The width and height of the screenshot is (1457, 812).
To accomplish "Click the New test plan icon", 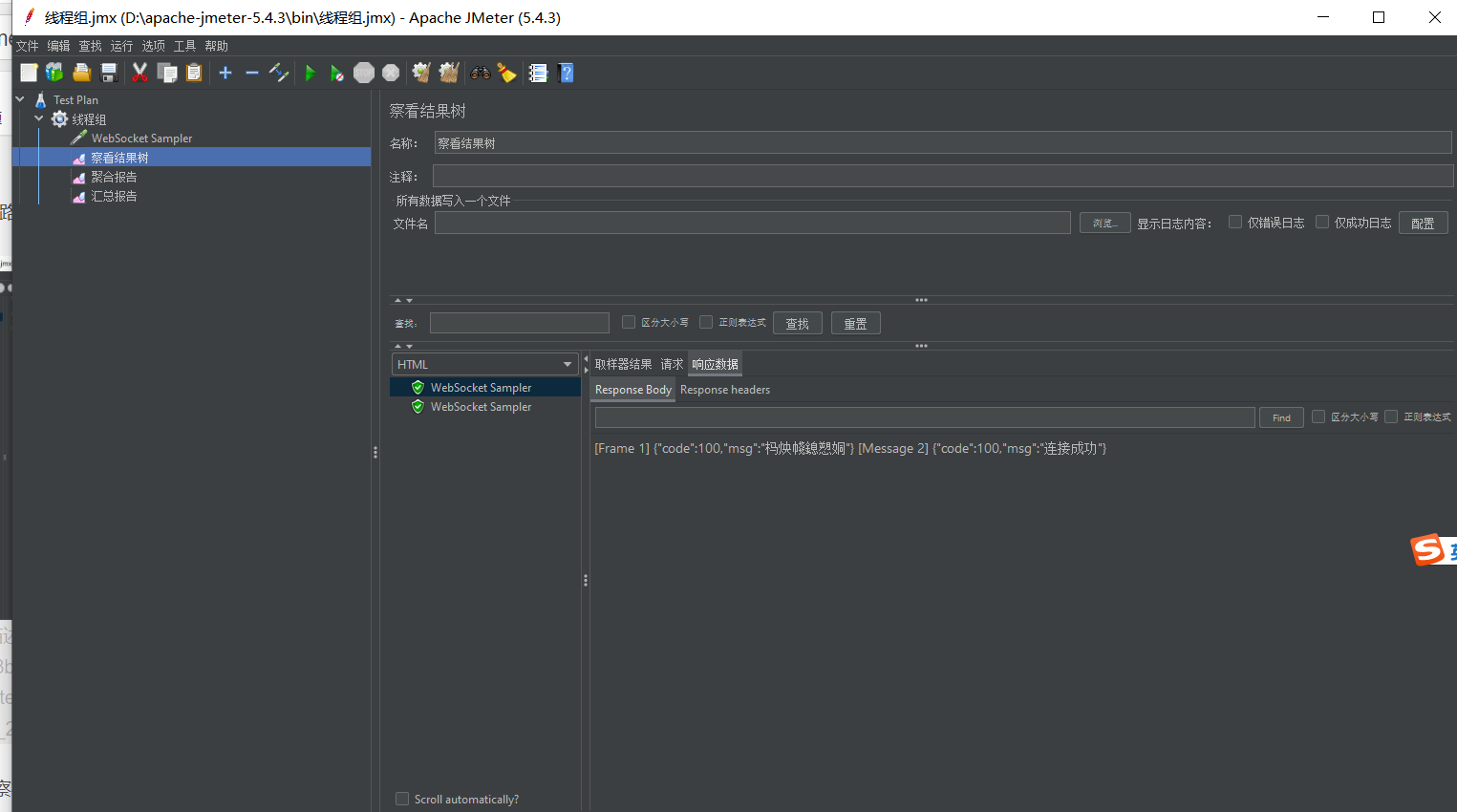I will [x=29, y=73].
